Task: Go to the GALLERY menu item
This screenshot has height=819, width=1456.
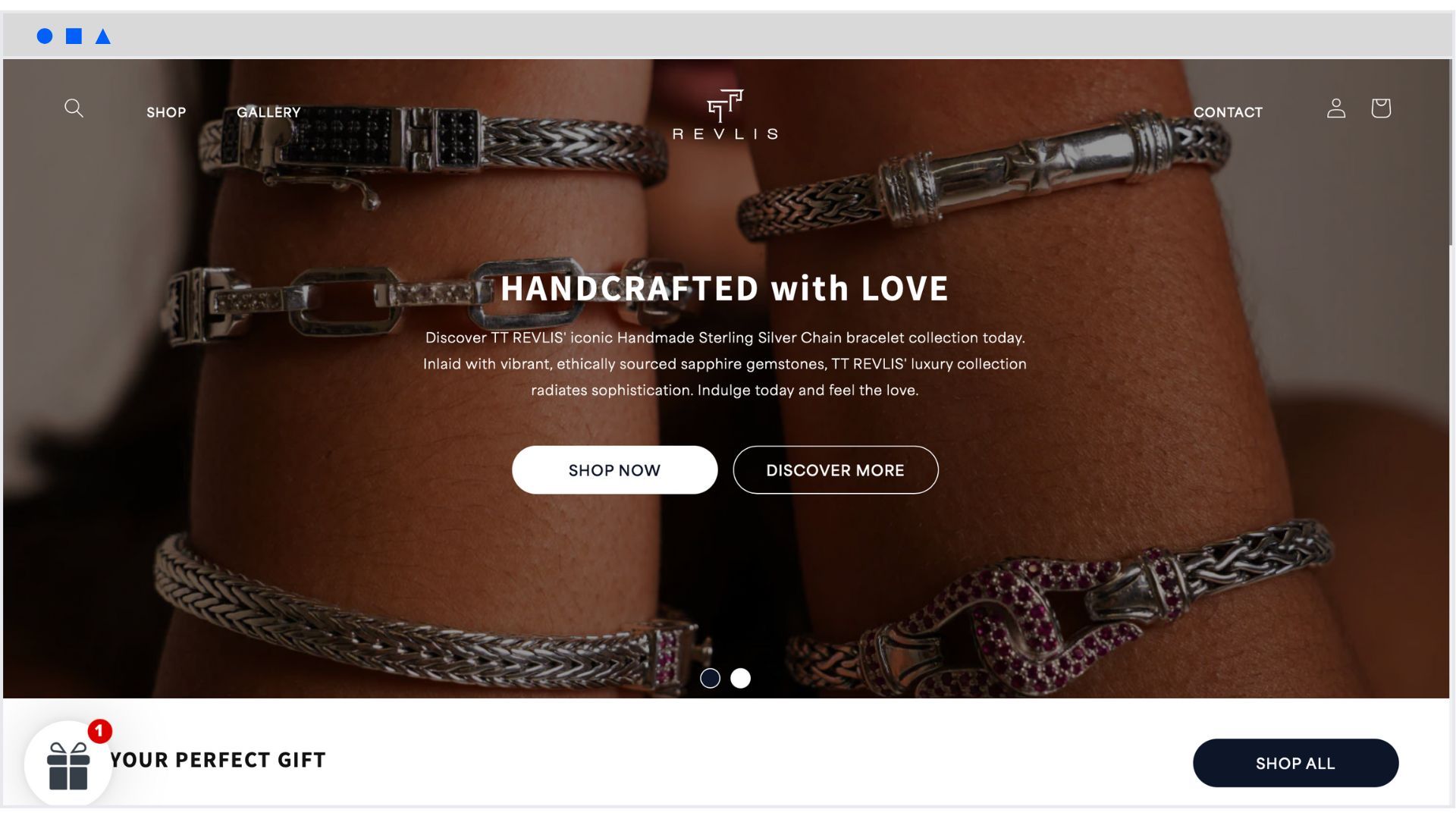Action: tap(268, 112)
